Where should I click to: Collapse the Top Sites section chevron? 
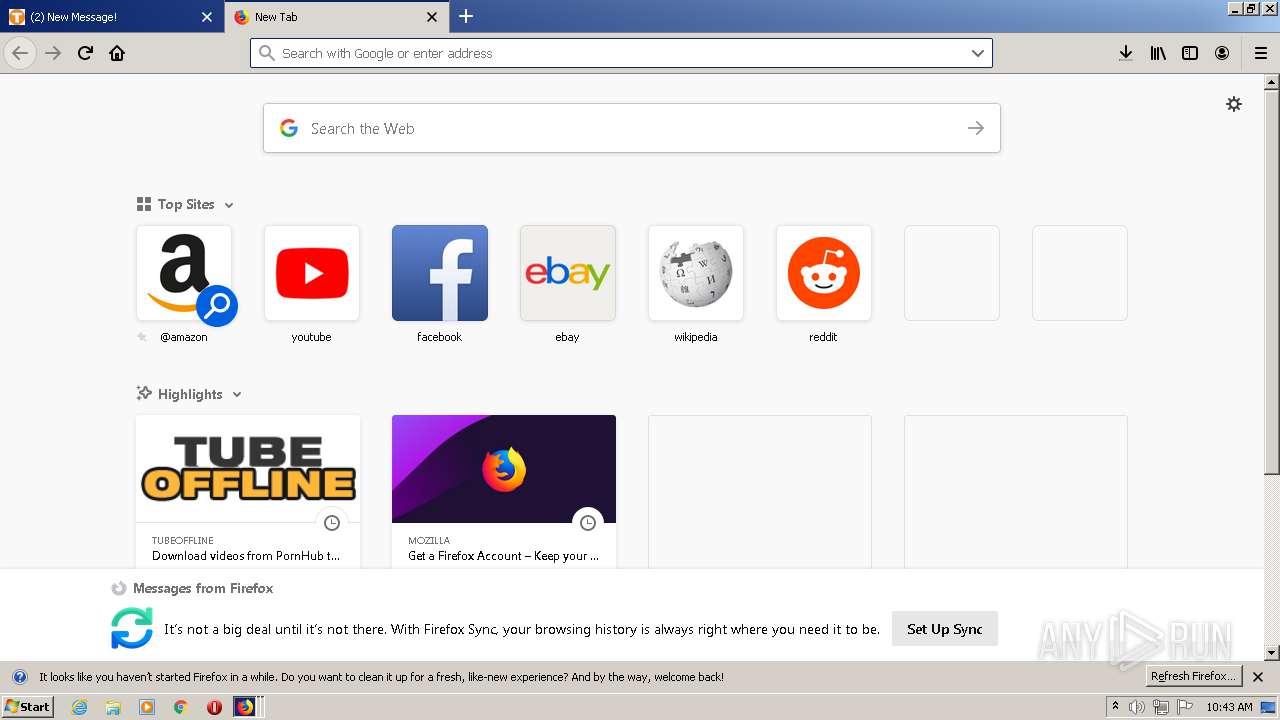[229, 205]
